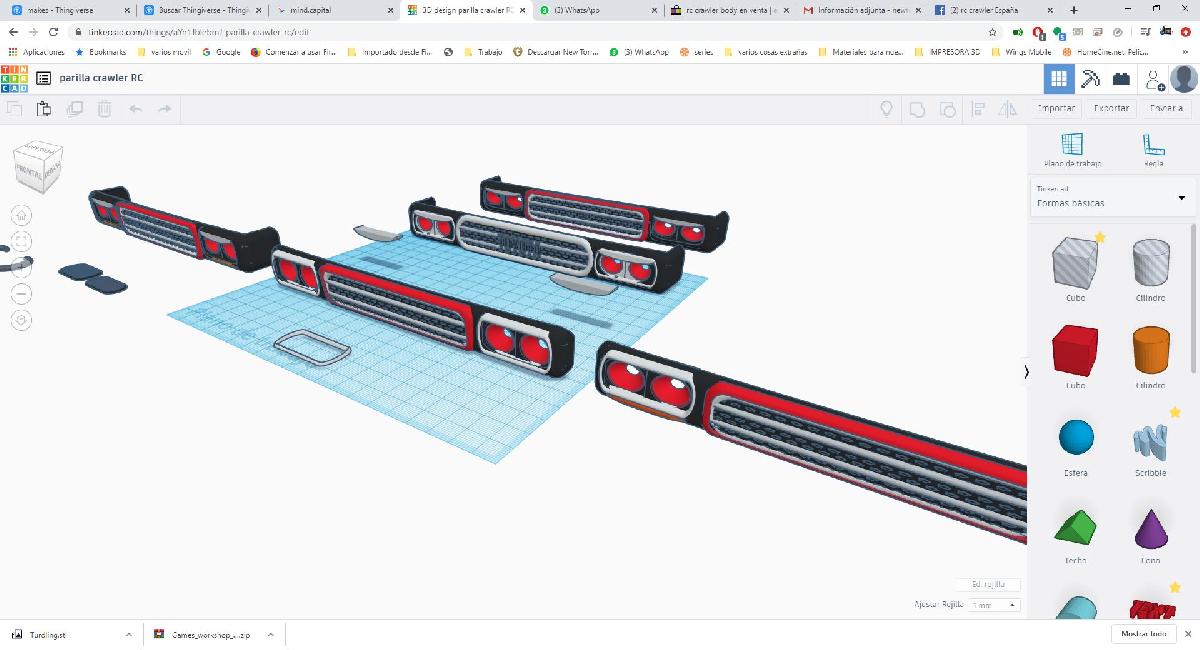Open the Formas básicas shape dropdown

point(1113,196)
